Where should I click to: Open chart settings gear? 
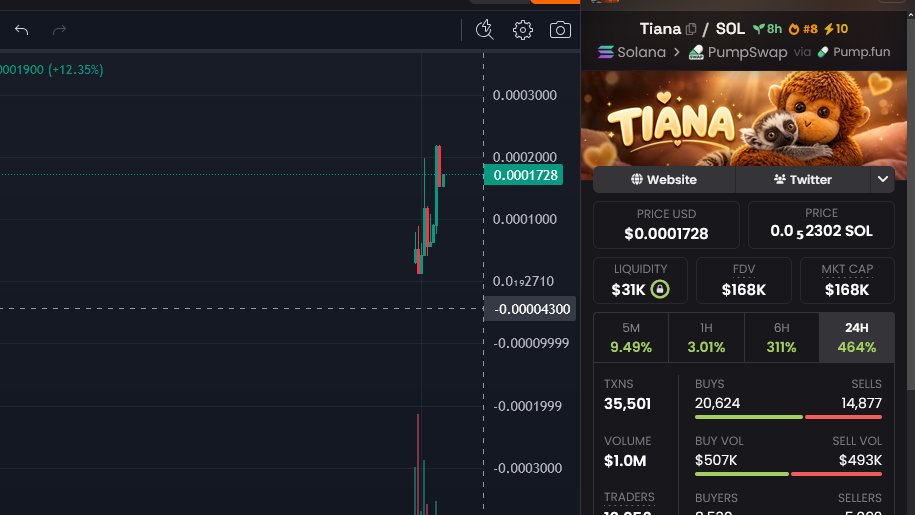click(x=523, y=30)
